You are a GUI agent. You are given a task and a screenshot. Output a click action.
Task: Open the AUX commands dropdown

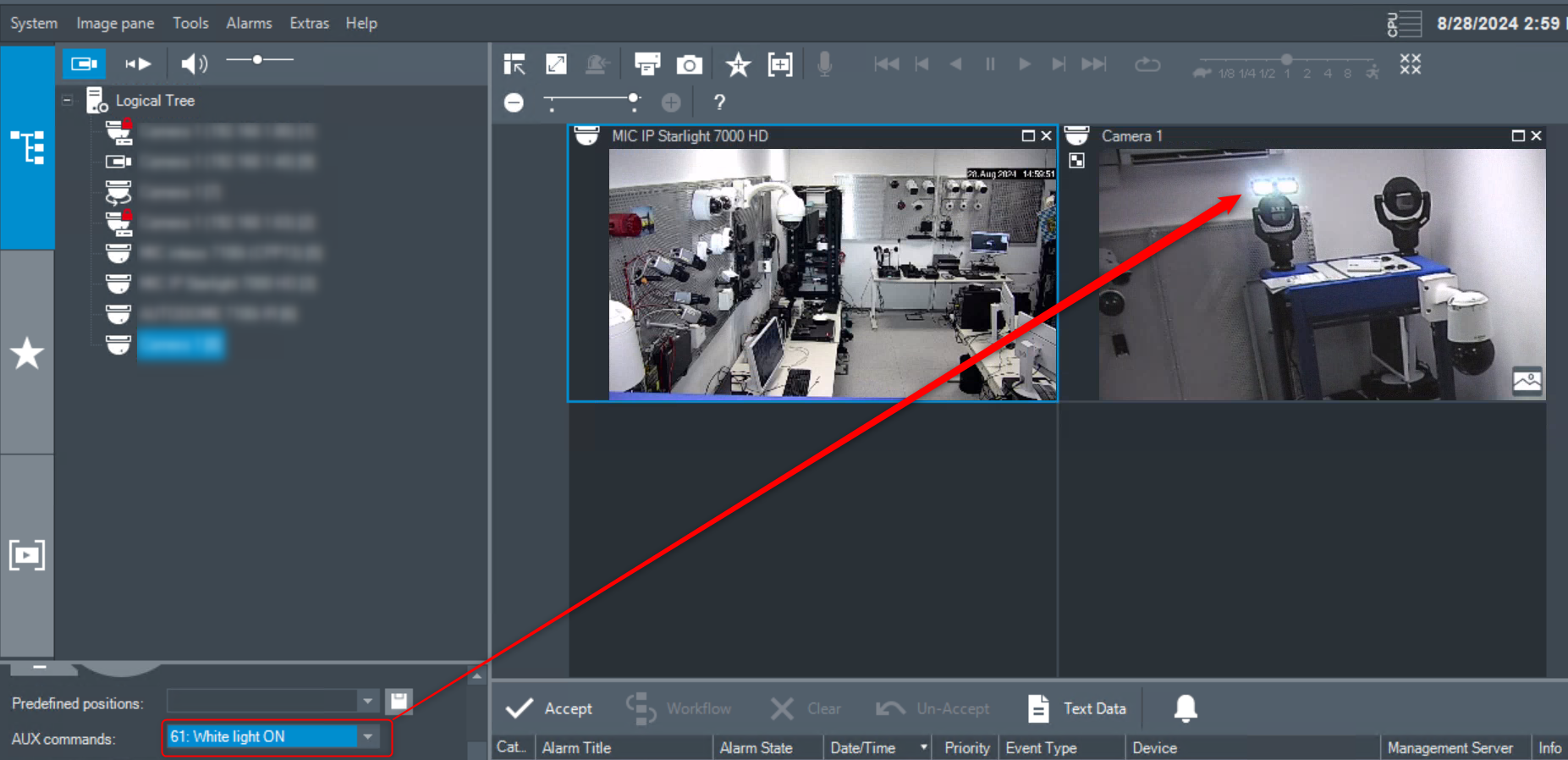point(368,737)
